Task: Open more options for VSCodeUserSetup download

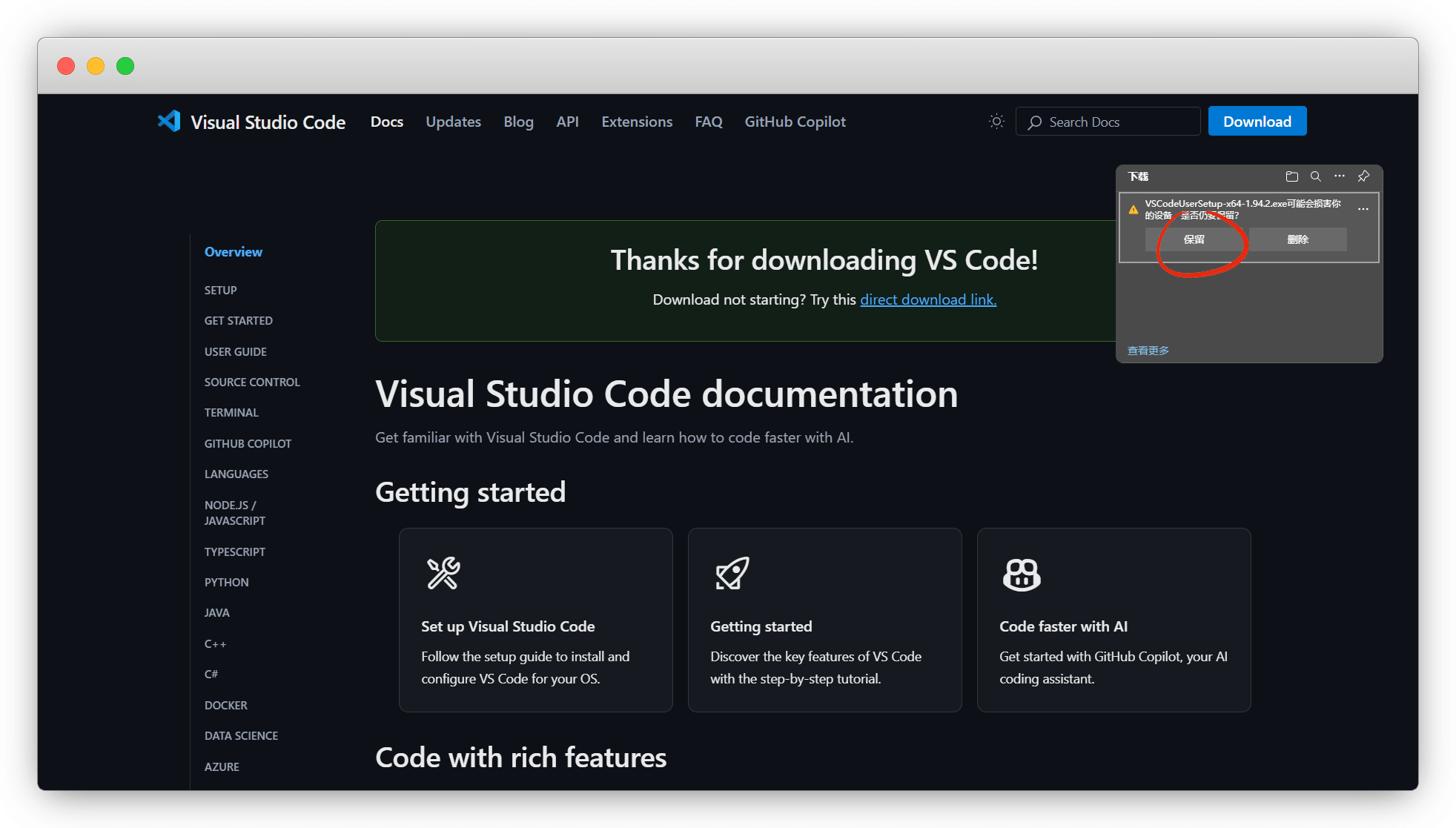Action: (1363, 210)
